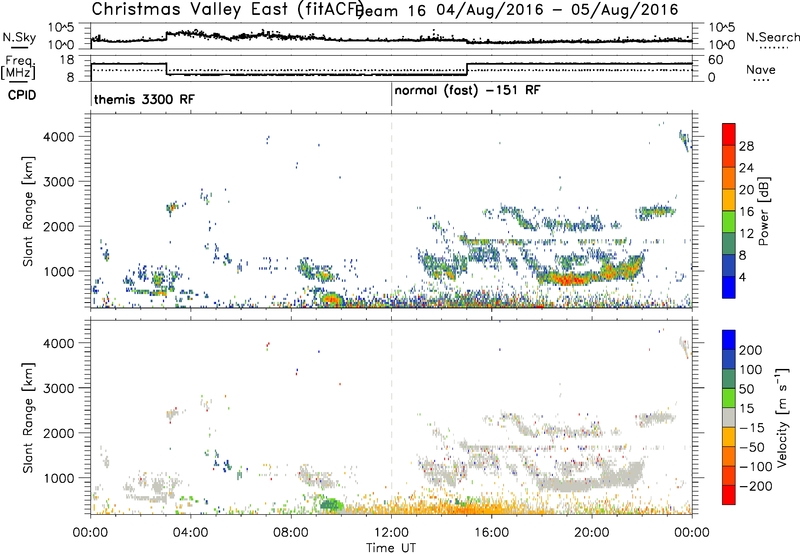Click the '18' tick on the frequency axis
This screenshot has height=554, width=800.
[x=67, y=60]
